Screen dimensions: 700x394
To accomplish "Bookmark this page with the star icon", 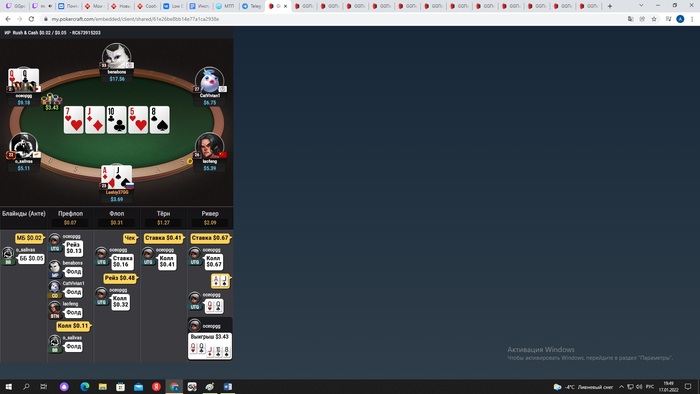I will [x=654, y=19].
